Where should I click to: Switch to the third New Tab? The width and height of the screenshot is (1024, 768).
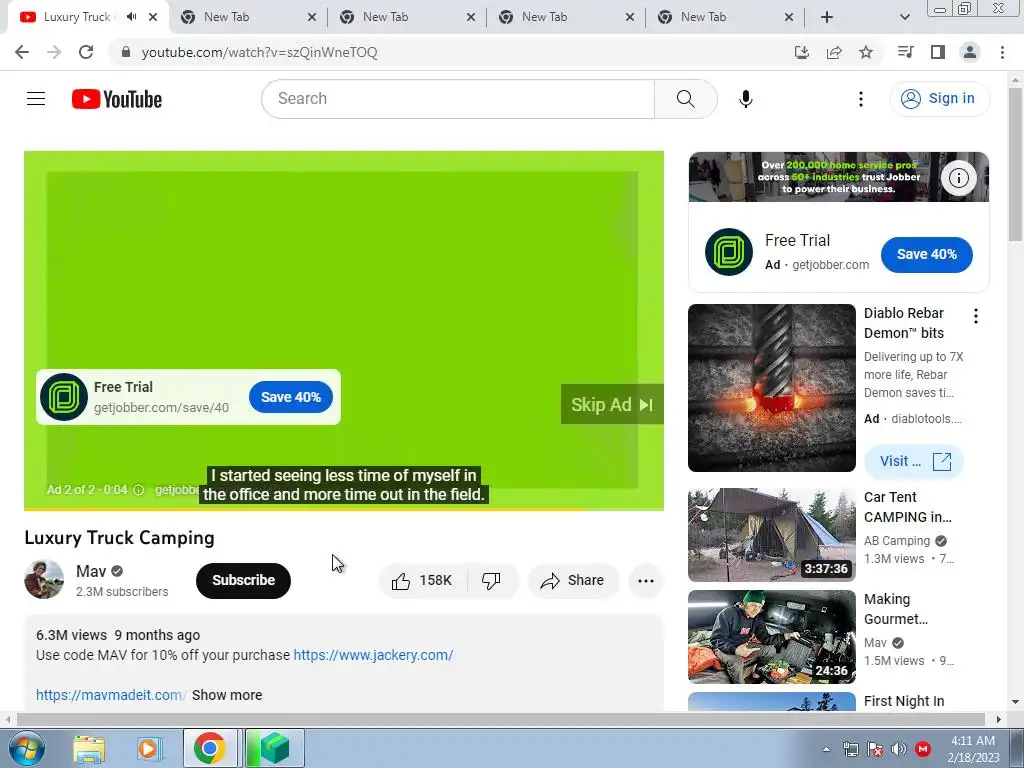pos(545,17)
